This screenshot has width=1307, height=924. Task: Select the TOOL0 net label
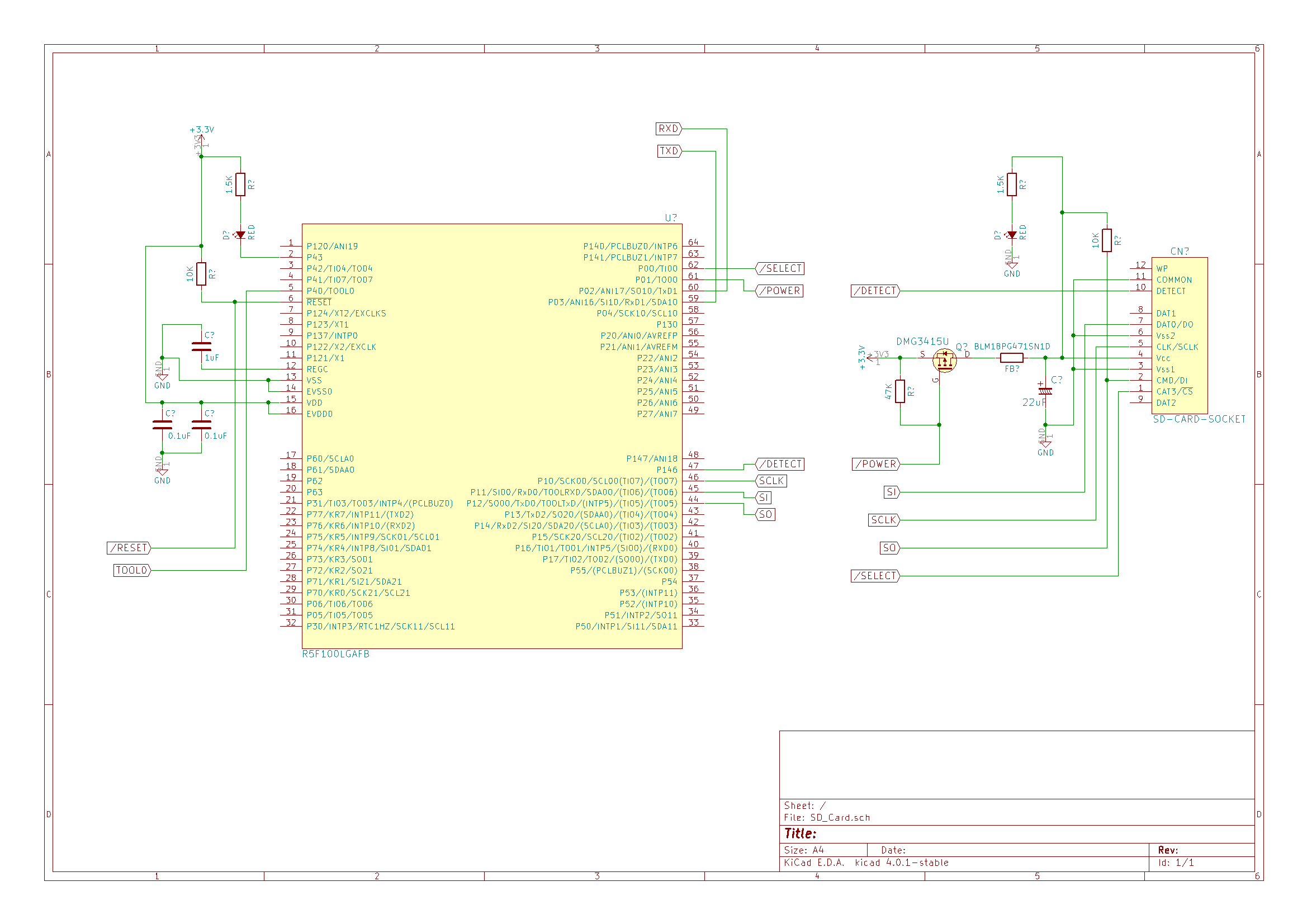tap(132, 570)
